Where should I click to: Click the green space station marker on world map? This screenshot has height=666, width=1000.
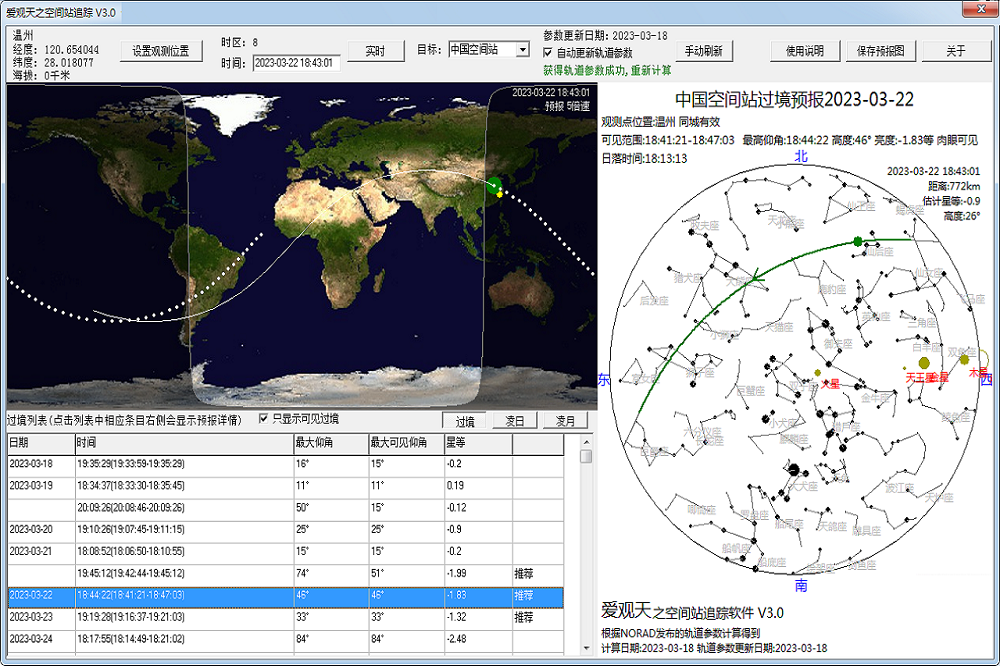(492, 183)
